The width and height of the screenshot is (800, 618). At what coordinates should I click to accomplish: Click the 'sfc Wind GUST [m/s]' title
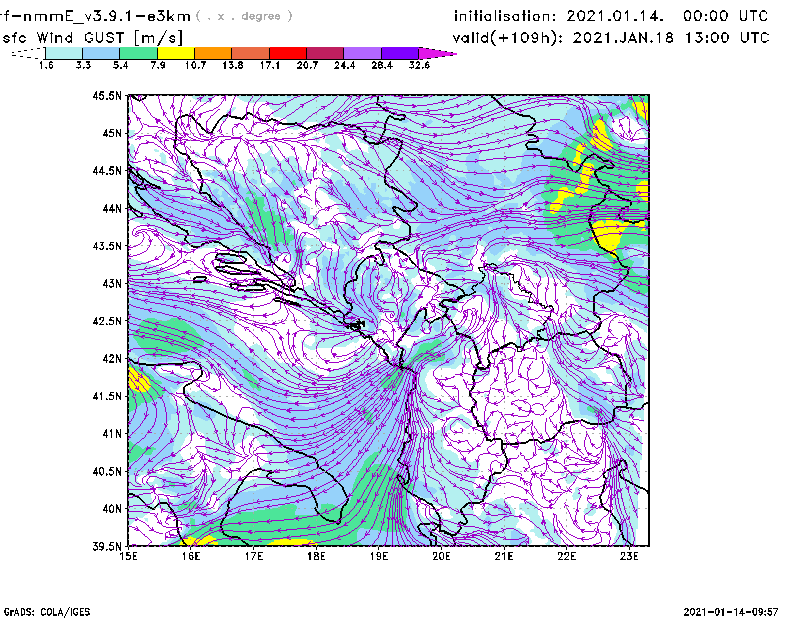click(92, 38)
